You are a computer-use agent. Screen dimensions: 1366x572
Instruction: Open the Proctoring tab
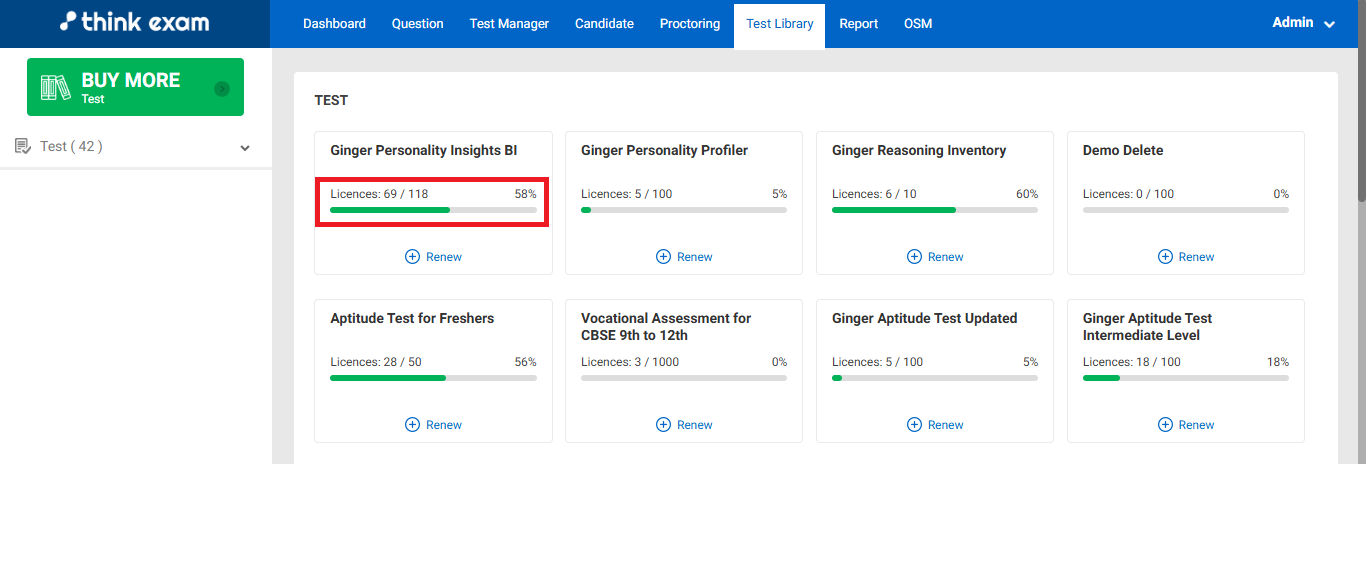(690, 24)
